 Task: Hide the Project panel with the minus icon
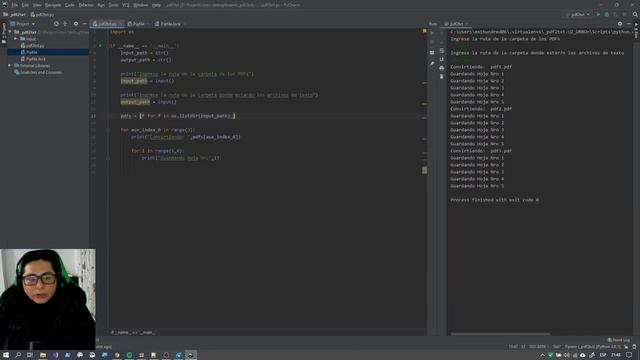pos(84,24)
